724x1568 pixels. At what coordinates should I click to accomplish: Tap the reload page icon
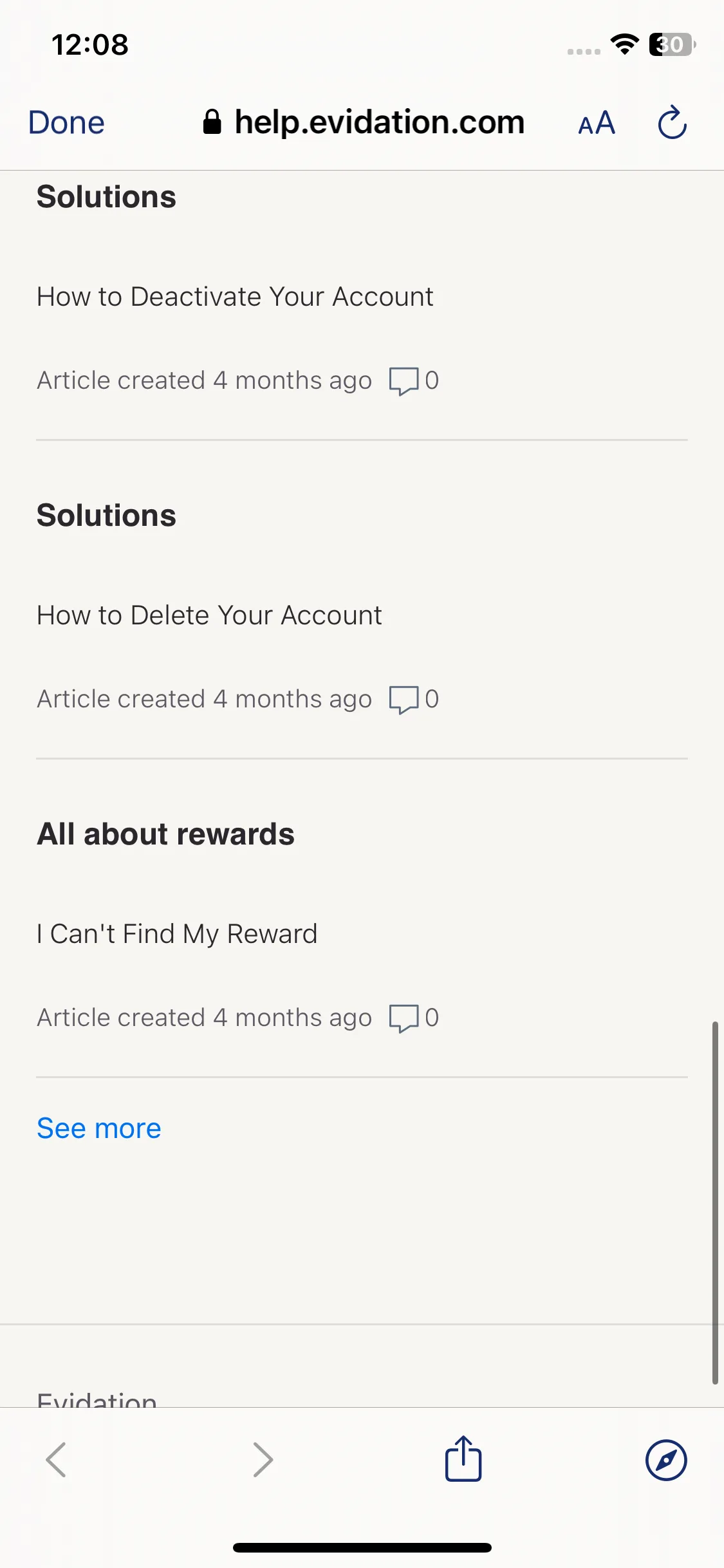pos(673,122)
